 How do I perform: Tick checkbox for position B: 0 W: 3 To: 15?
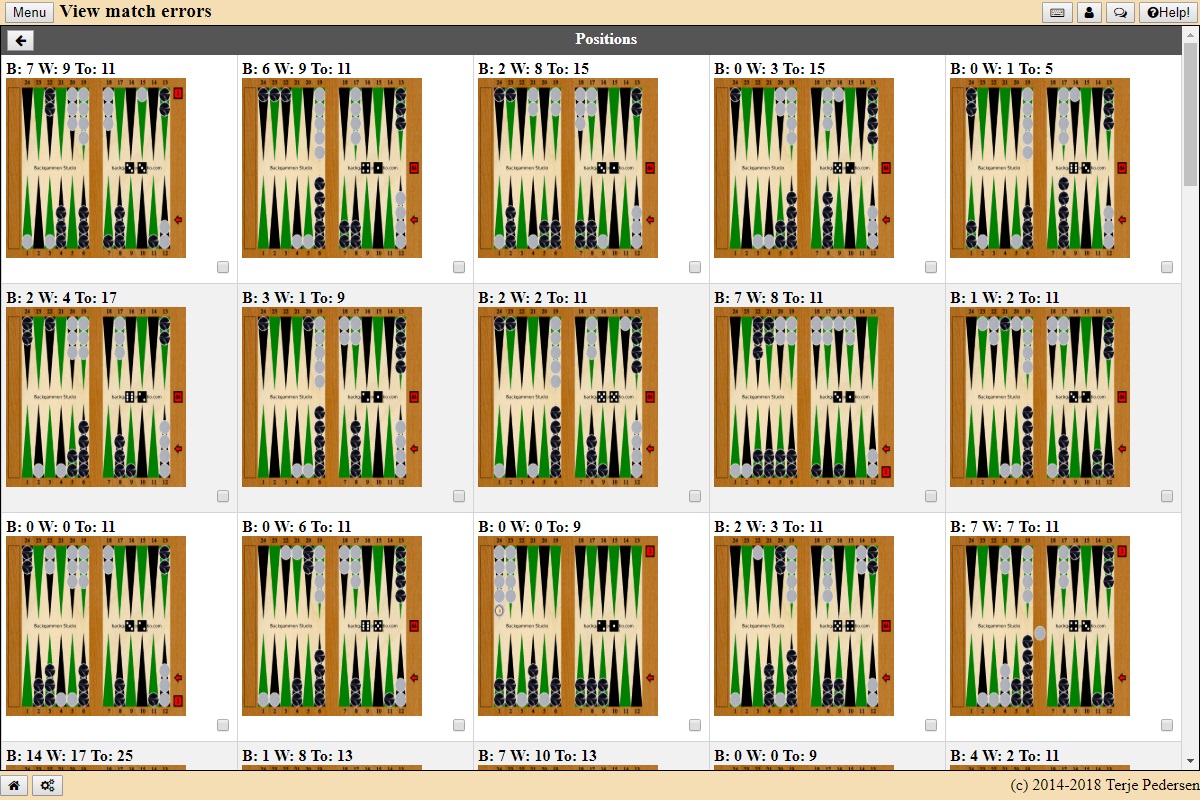click(931, 267)
